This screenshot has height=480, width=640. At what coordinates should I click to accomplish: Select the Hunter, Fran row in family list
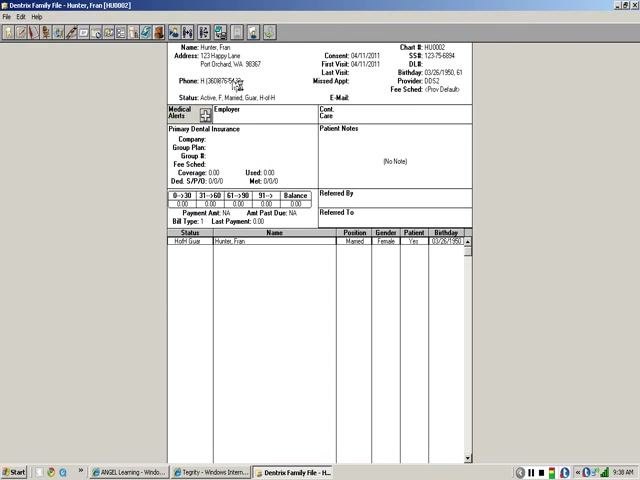(x=316, y=241)
